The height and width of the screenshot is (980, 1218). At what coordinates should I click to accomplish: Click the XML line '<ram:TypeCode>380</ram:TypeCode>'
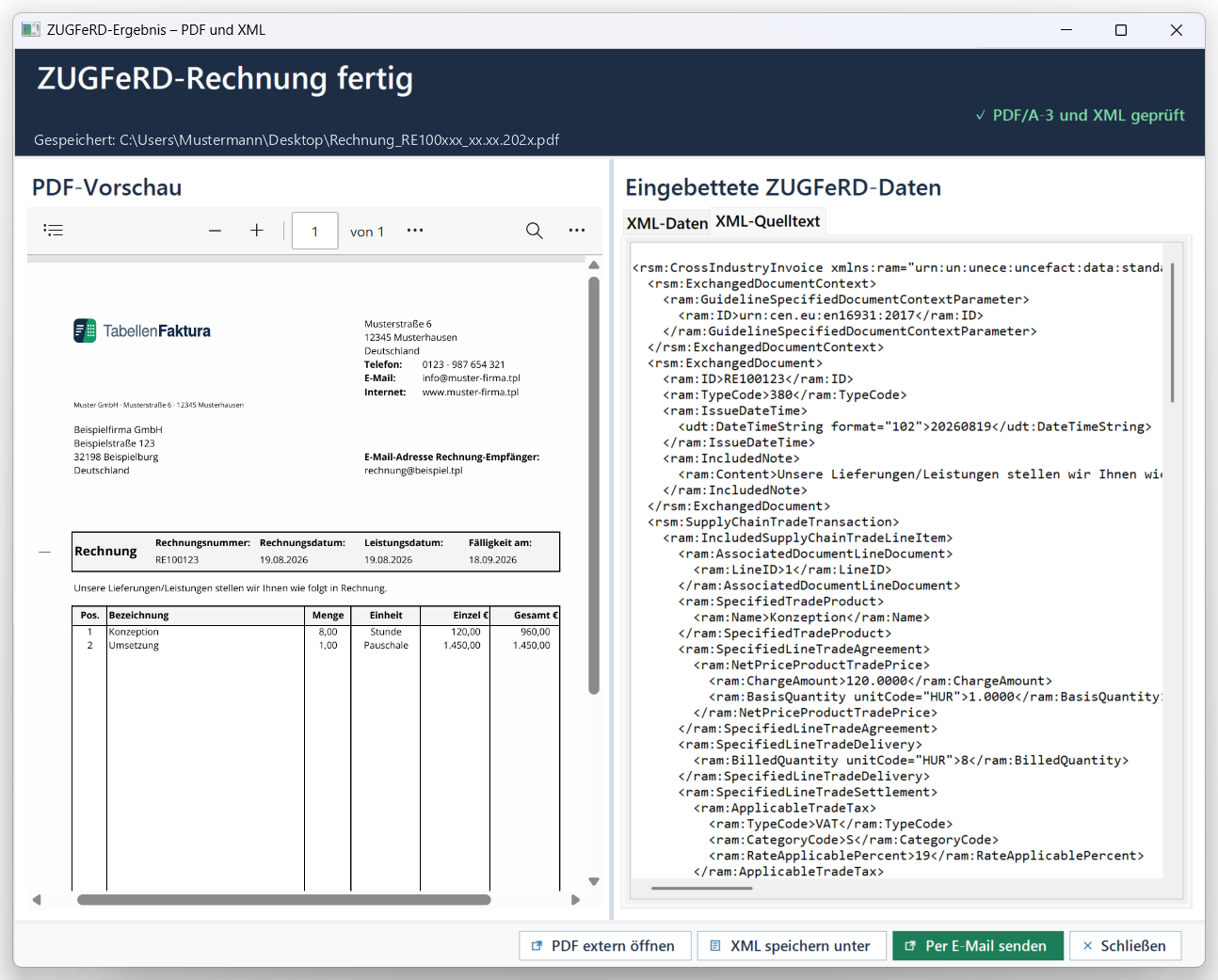[785, 395]
